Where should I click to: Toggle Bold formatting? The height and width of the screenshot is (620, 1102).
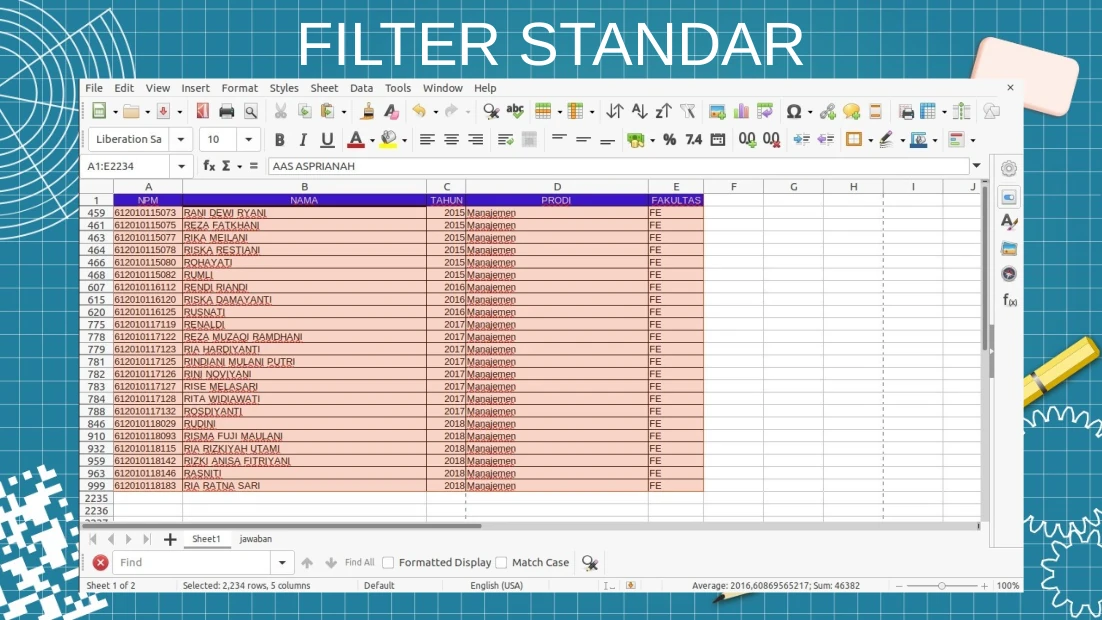pyautogui.click(x=279, y=140)
